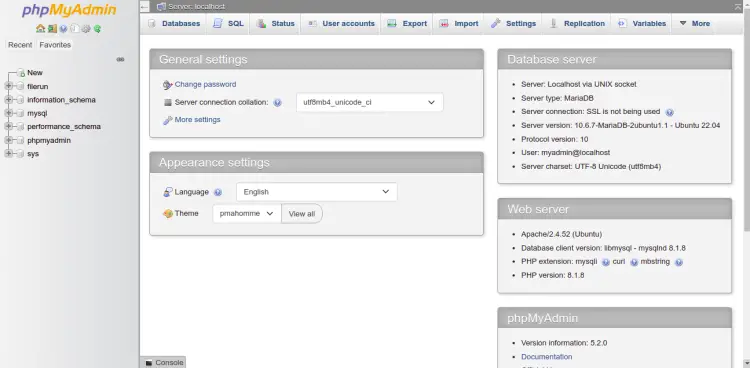Click the sys database icon
This screenshot has width=750, height=368.
pos(20,154)
